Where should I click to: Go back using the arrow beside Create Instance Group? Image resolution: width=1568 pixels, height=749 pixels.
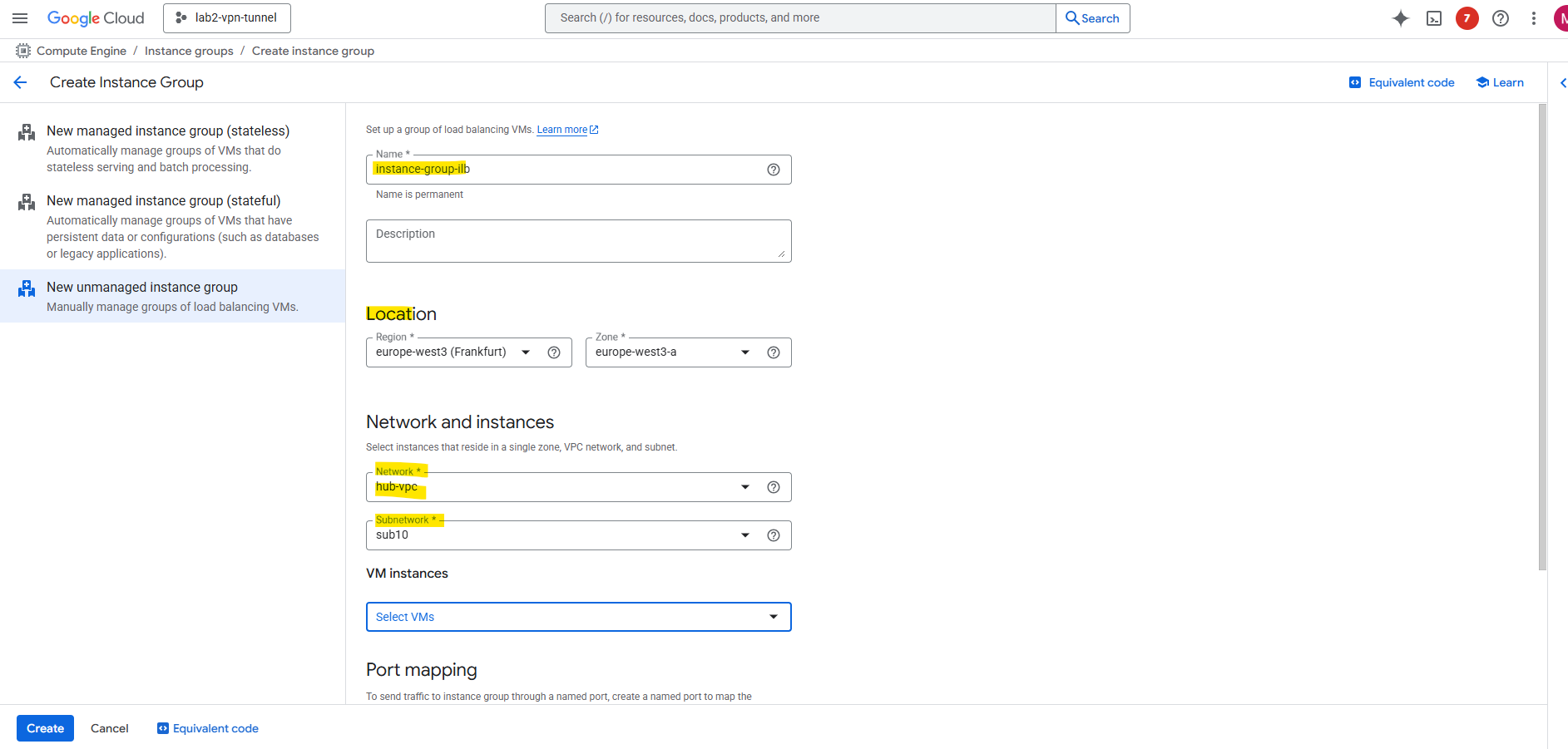tap(21, 82)
